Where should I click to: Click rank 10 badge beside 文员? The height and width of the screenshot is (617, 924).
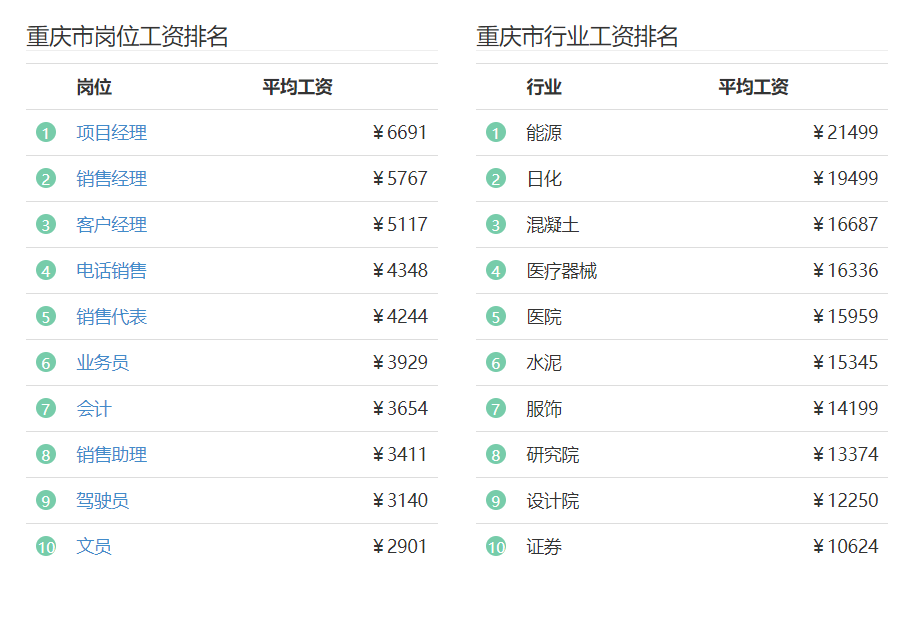point(46,546)
